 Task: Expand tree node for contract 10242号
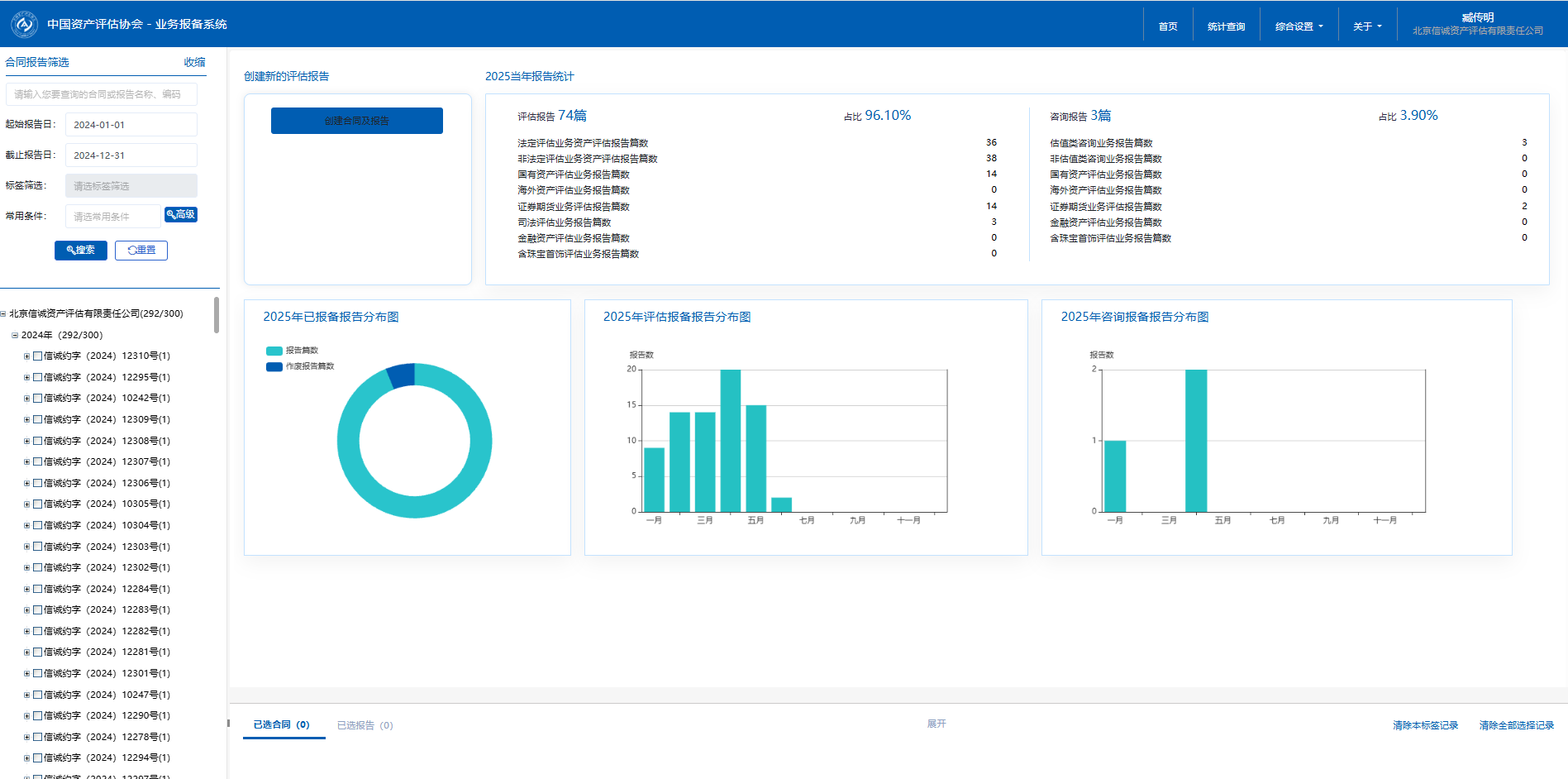[26, 399]
